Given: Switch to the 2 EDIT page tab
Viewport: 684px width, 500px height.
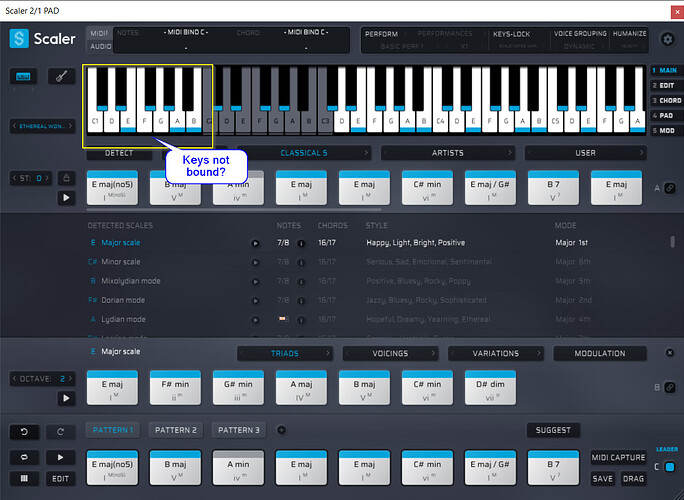Looking at the screenshot, I should point(667,86).
